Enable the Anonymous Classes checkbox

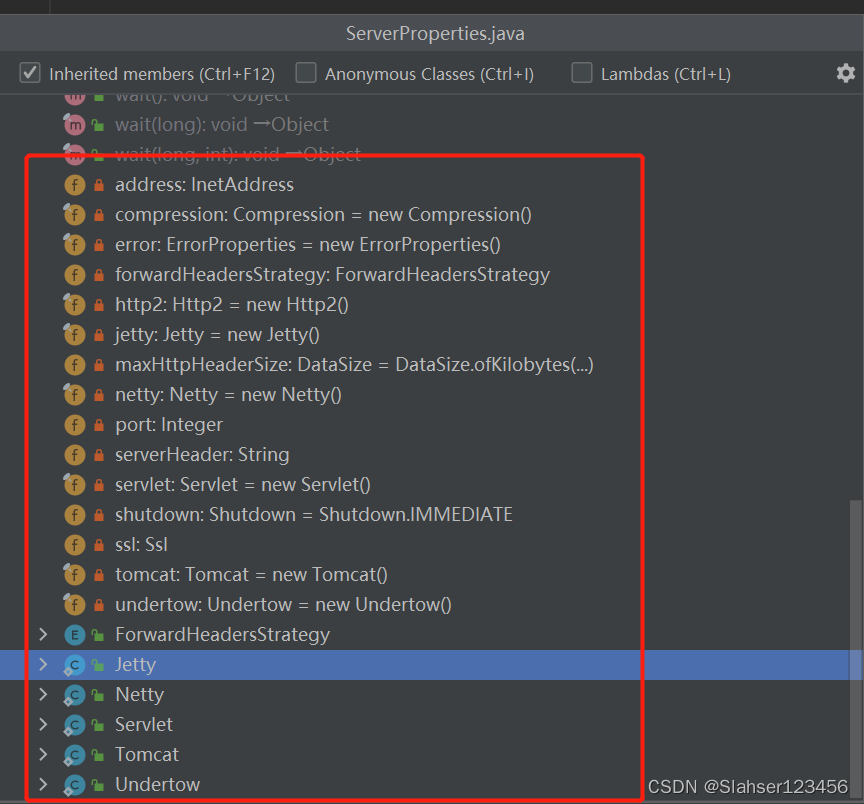[x=306, y=72]
